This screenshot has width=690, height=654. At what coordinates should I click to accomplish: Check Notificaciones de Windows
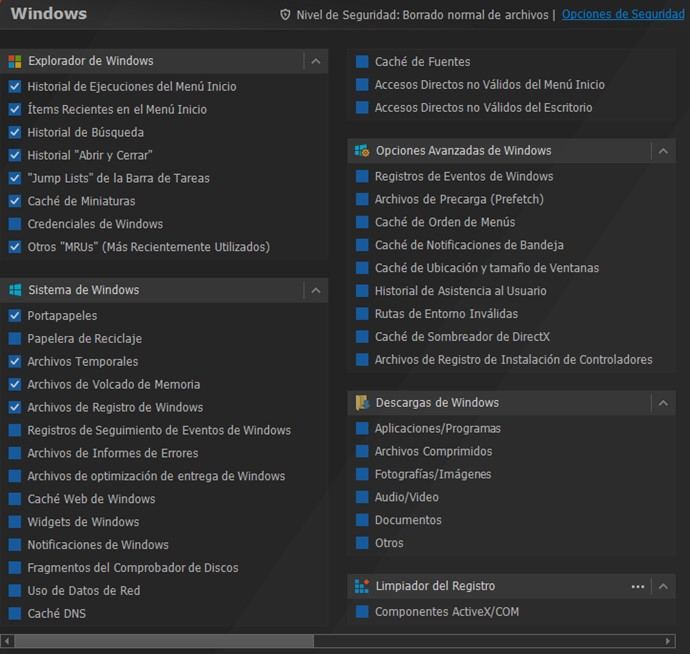tap(15, 544)
